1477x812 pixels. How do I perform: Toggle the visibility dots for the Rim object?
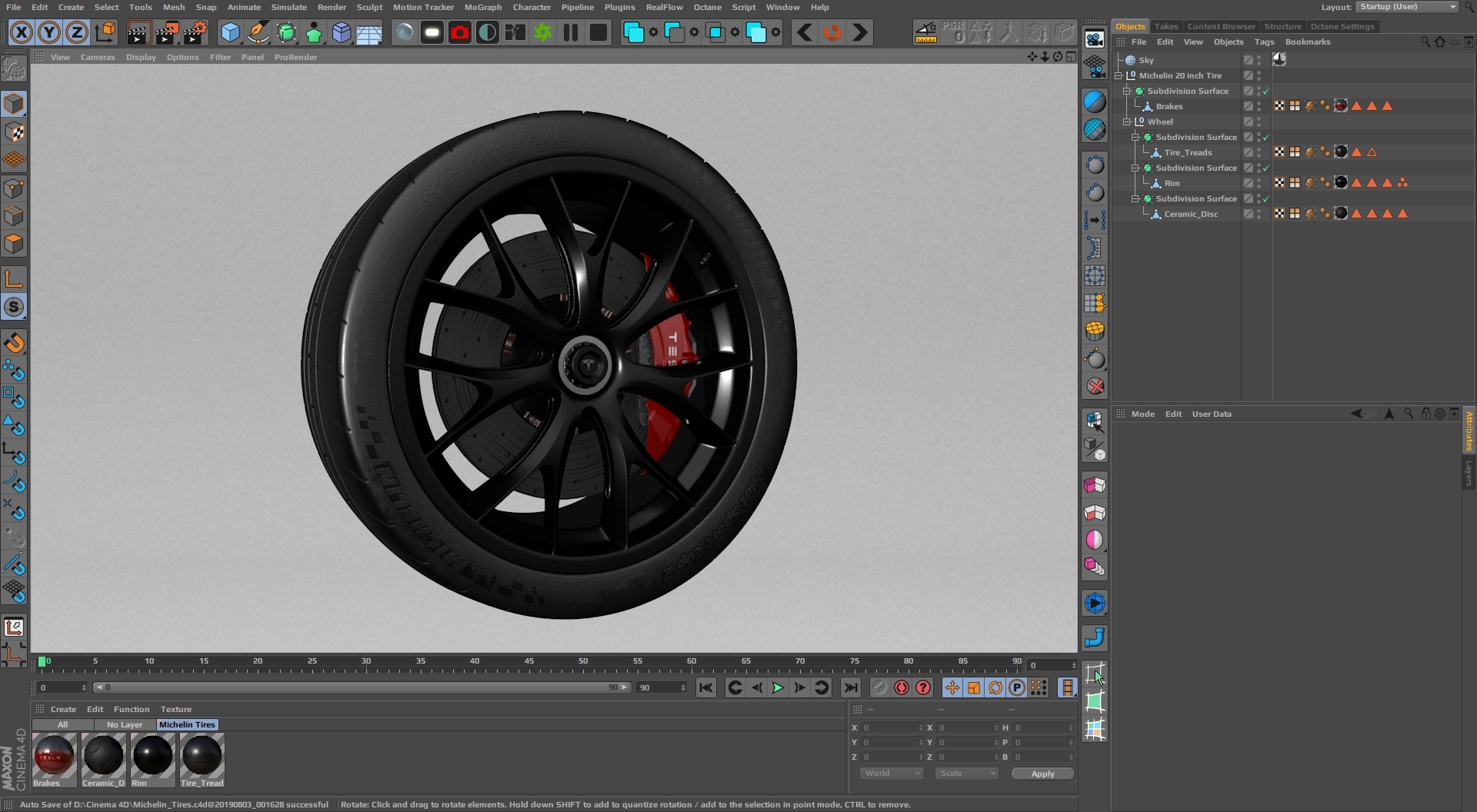click(x=1259, y=183)
